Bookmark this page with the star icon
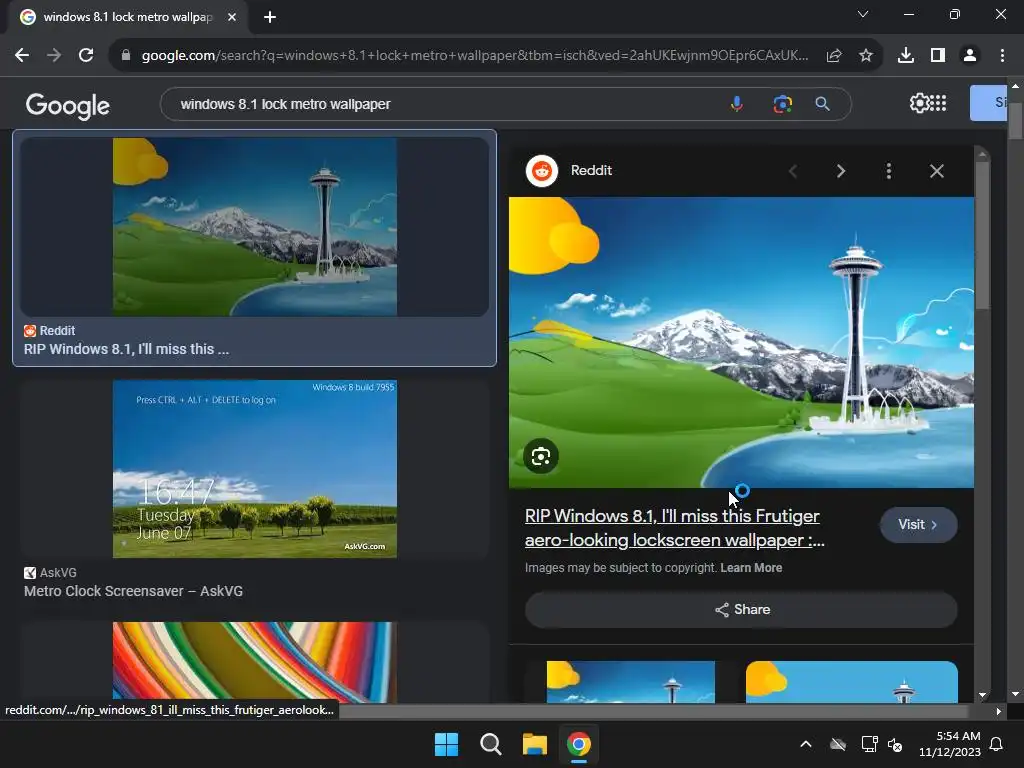The height and width of the screenshot is (768, 1024). tap(866, 56)
